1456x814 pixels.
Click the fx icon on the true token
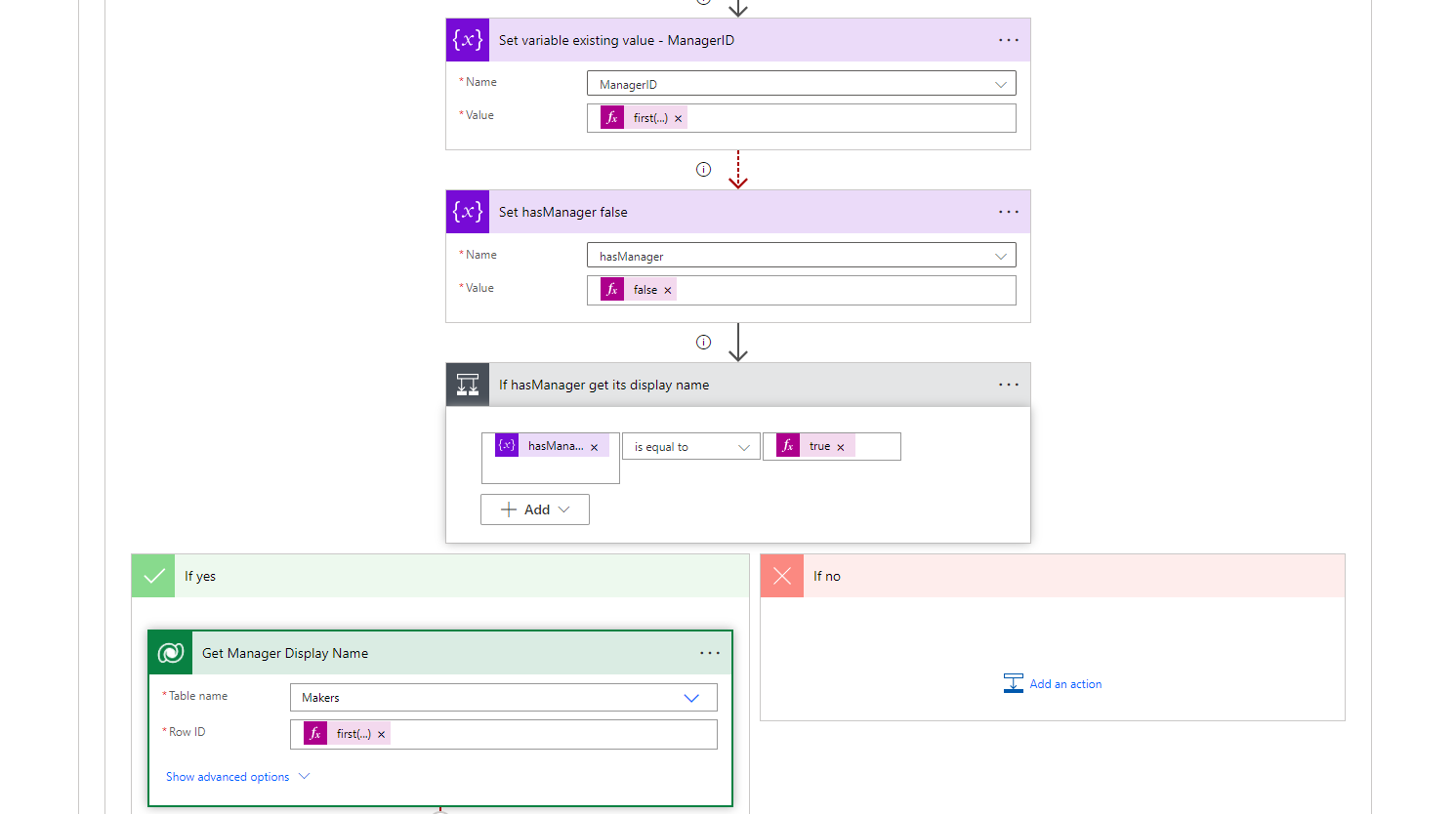787,445
